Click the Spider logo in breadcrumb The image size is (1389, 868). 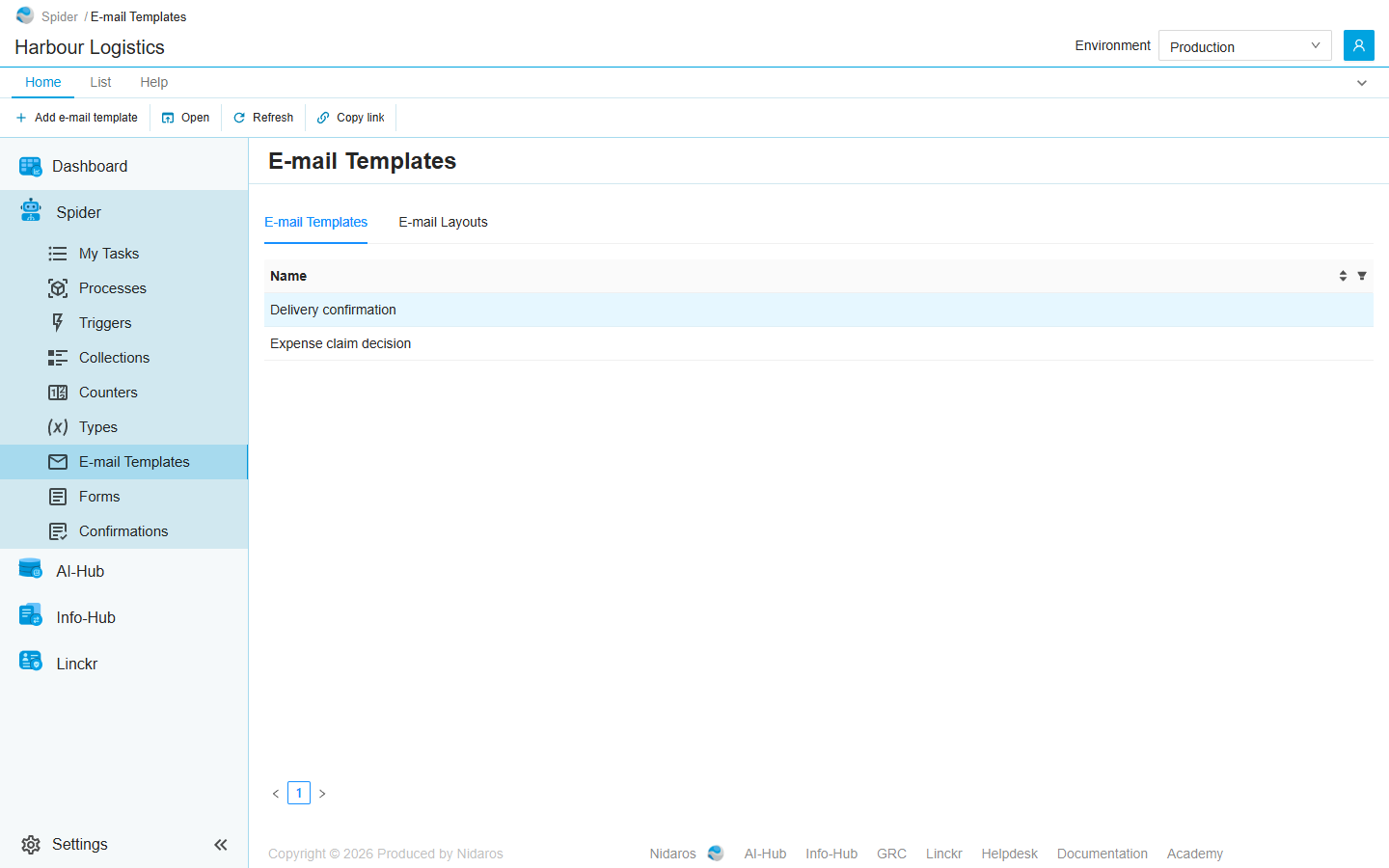click(x=25, y=15)
